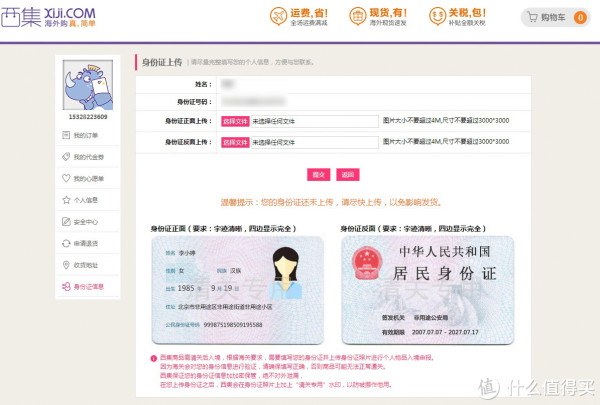Screen dimensions: 600x405
Task: Open 安全中心 in the sidebar
Action: (x=88, y=222)
